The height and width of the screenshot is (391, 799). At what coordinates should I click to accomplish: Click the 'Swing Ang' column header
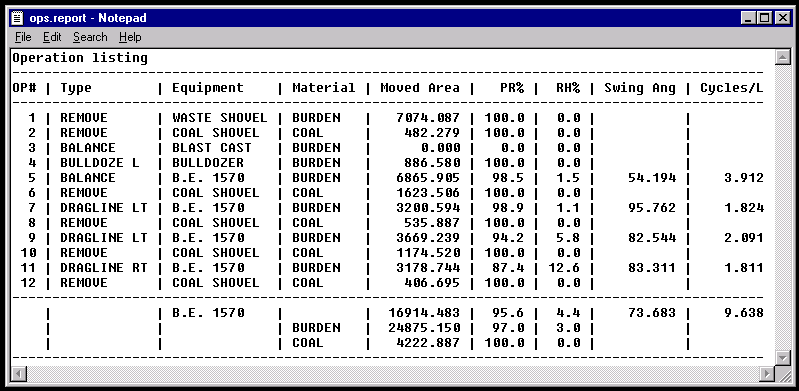click(640, 88)
